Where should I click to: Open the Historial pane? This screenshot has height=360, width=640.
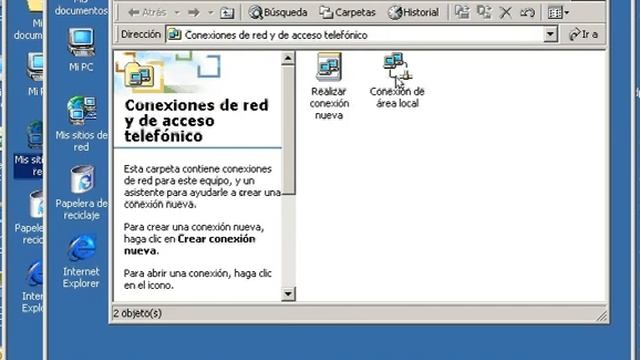point(413,13)
